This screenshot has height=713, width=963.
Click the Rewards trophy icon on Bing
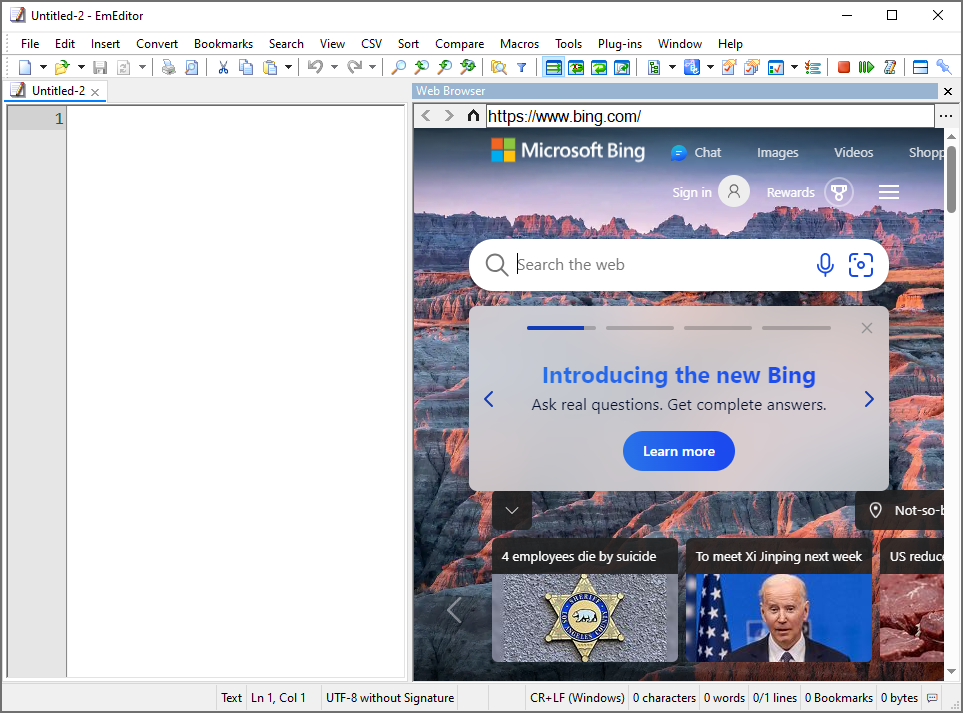pos(839,192)
